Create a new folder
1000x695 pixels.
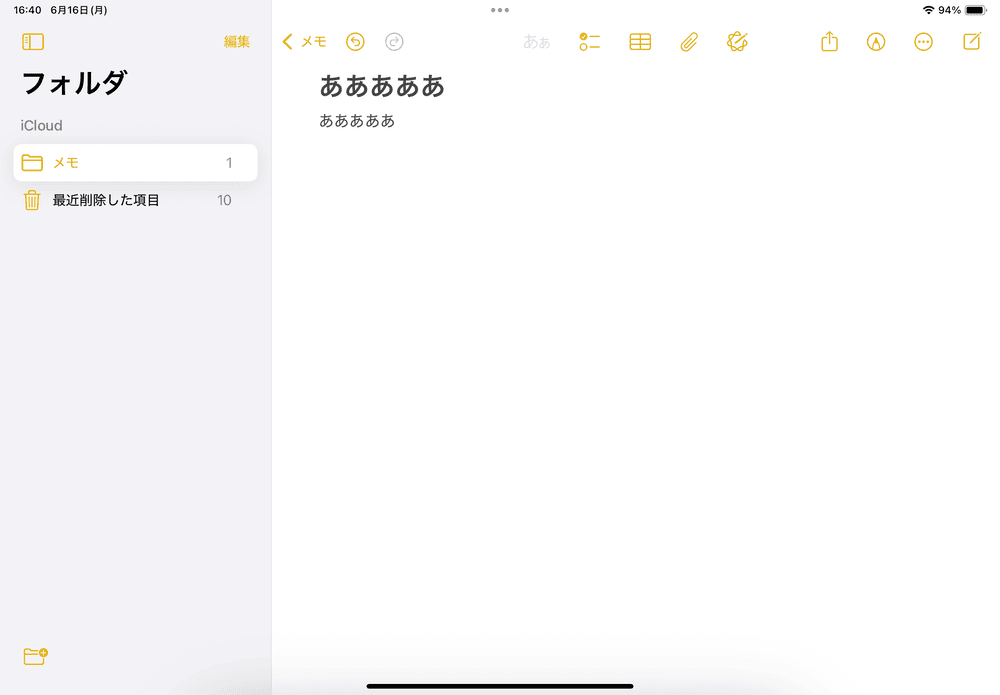tap(35, 656)
